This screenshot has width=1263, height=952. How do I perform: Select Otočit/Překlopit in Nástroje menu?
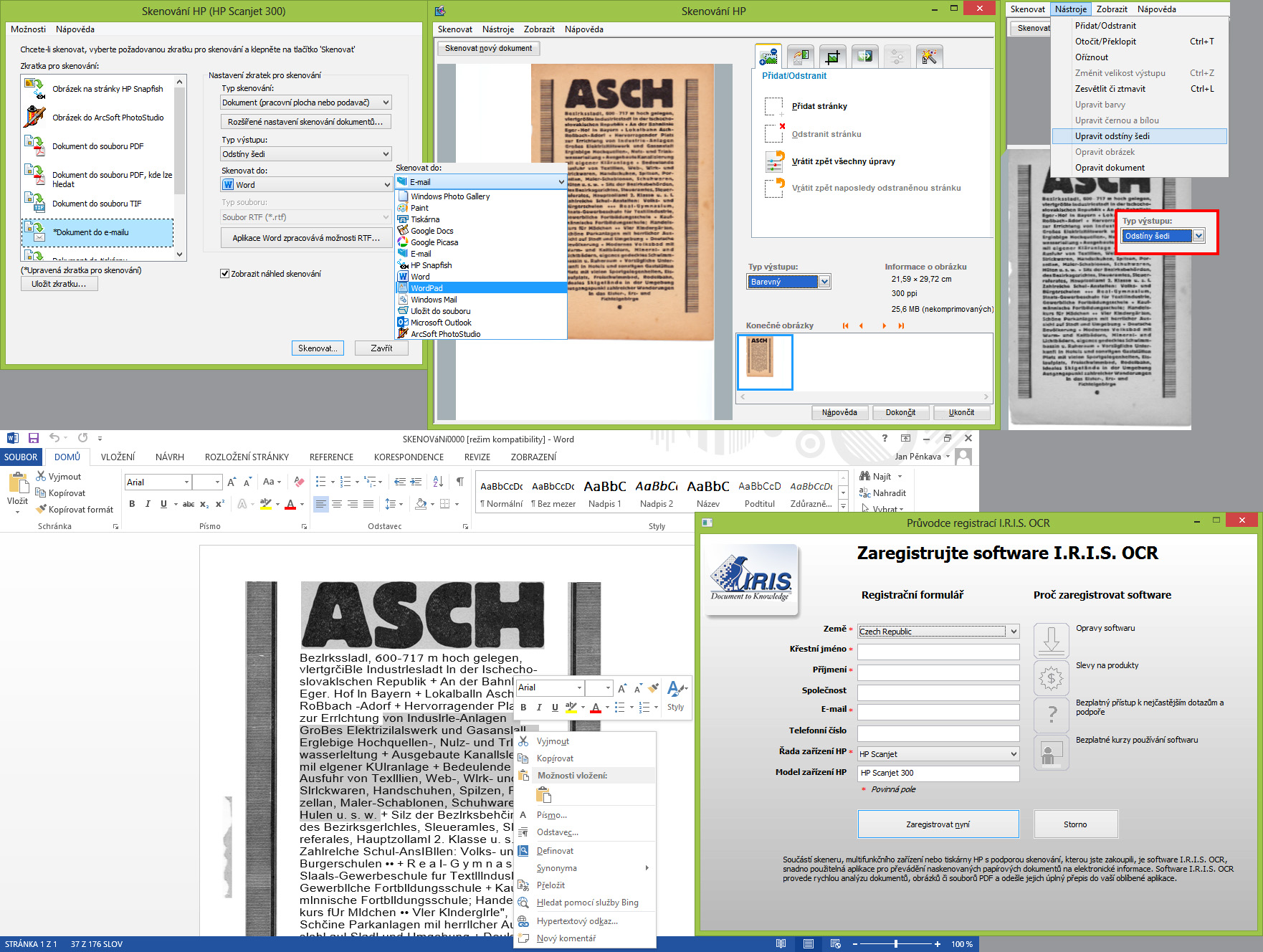[x=1139, y=42]
